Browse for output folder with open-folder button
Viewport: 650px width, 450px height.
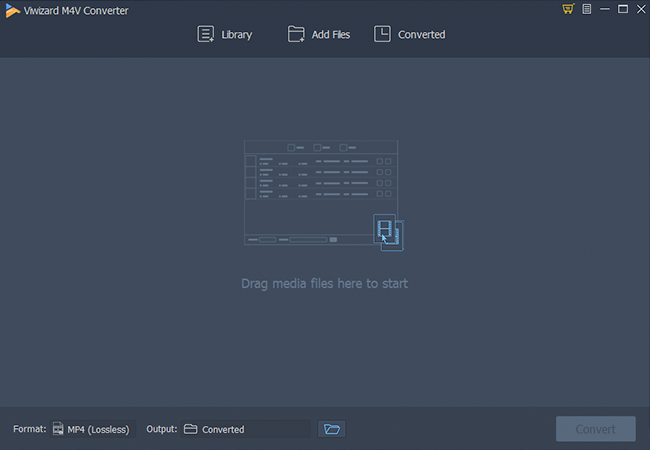[331, 429]
